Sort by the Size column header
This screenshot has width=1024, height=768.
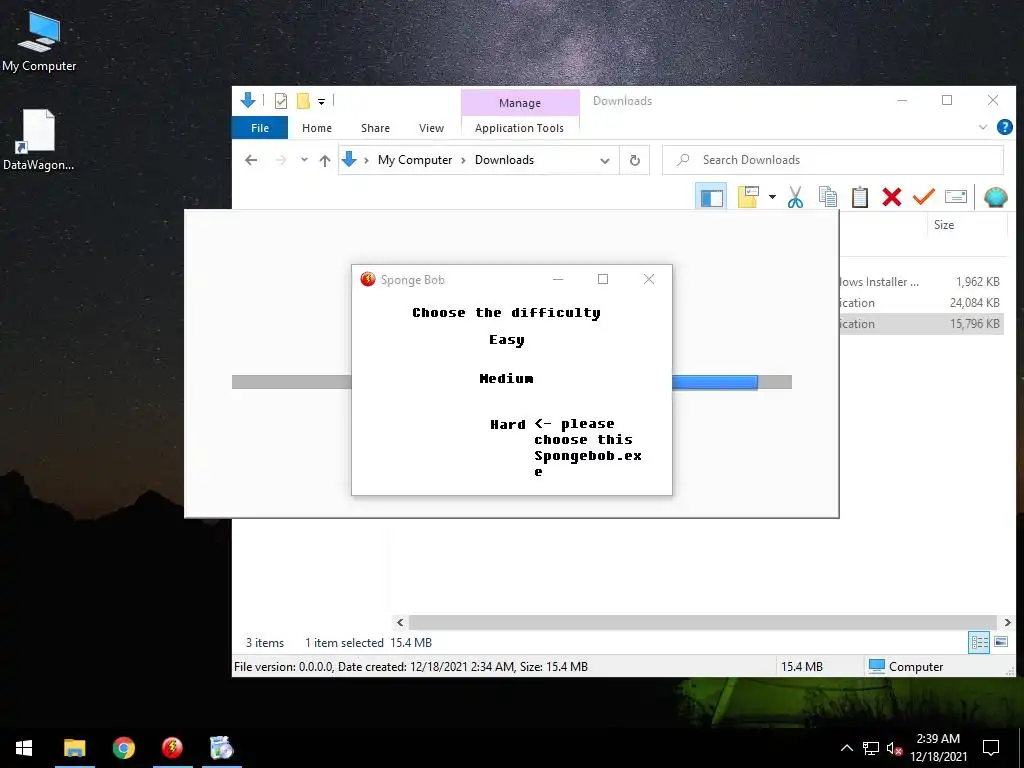click(943, 225)
